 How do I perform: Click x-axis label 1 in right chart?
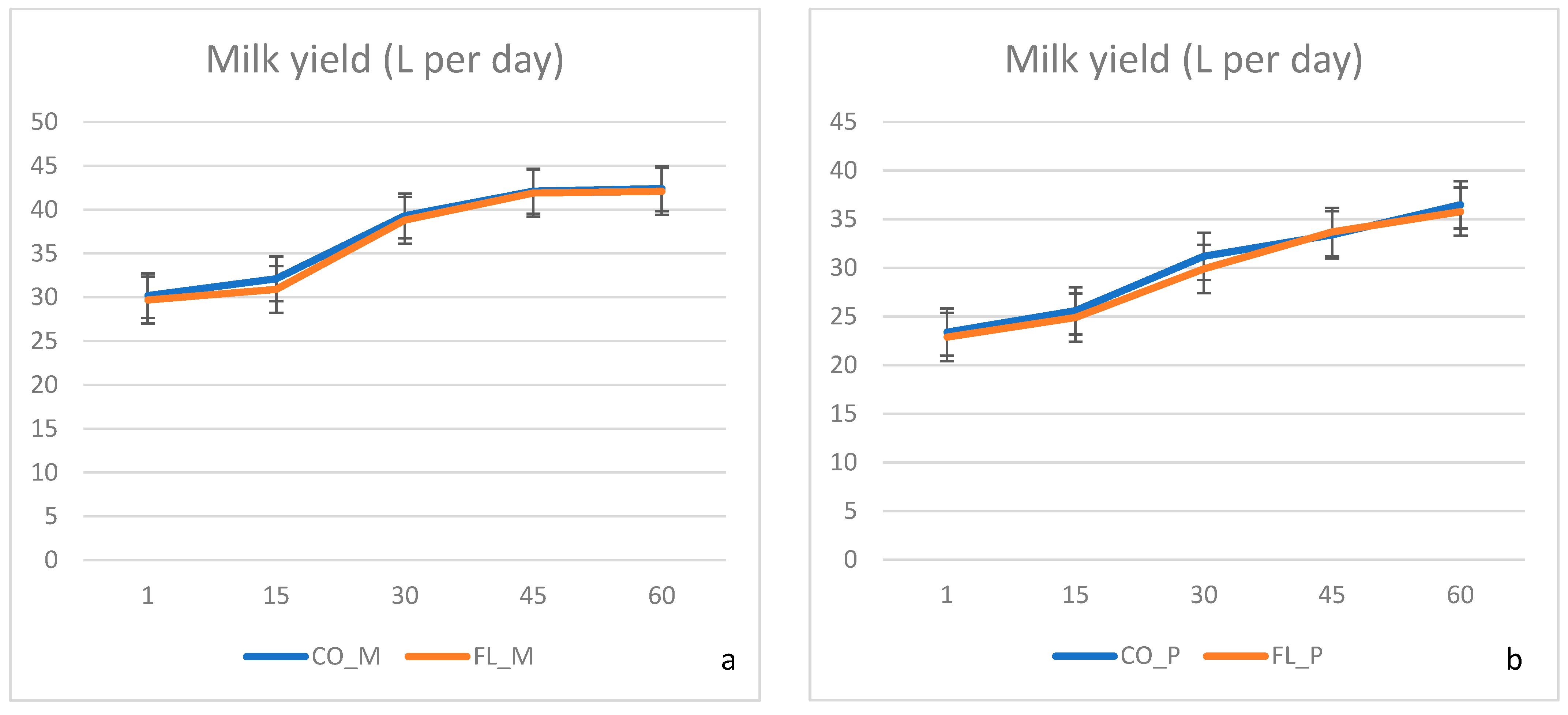(x=946, y=595)
